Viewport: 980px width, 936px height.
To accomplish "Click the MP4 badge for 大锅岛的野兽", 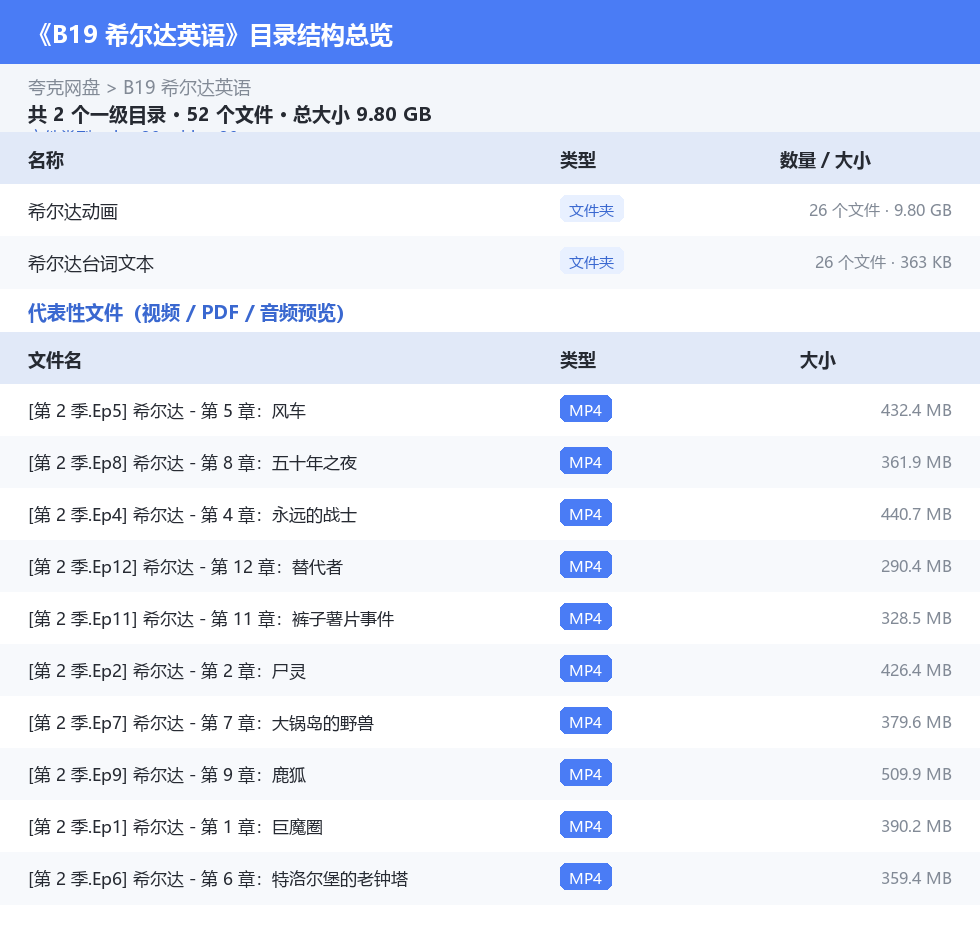I will (x=586, y=720).
